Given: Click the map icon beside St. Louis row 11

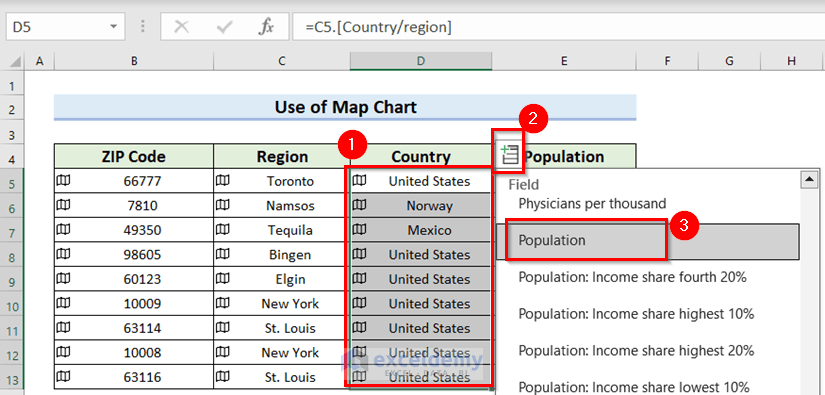Looking at the screenshot, I should (223, 328).
